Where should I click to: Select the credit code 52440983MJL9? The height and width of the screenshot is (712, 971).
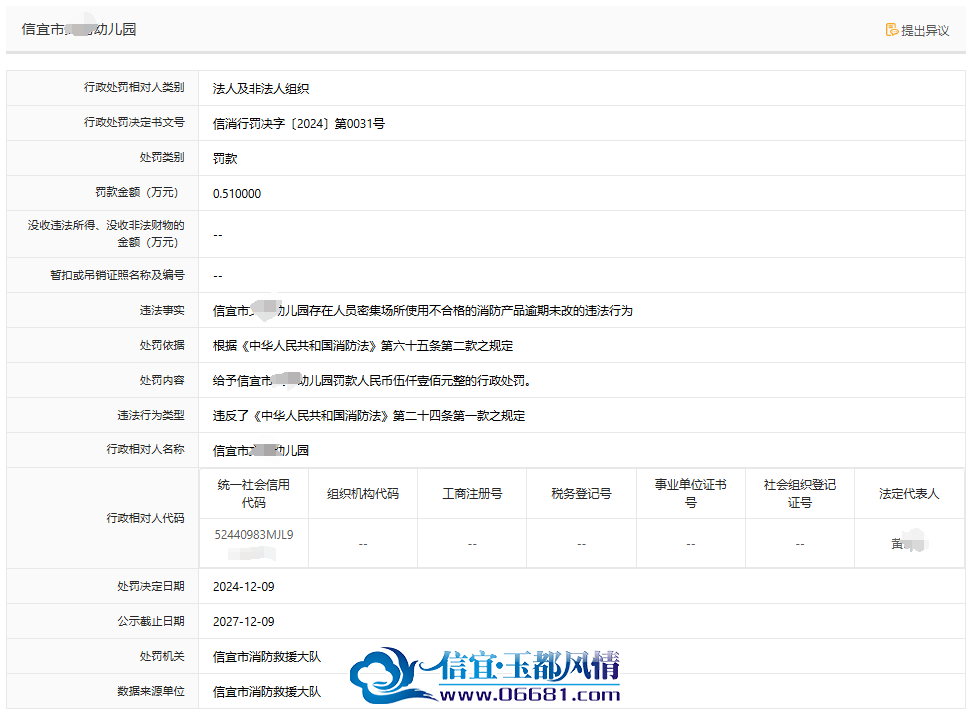[x=254, y=534]
